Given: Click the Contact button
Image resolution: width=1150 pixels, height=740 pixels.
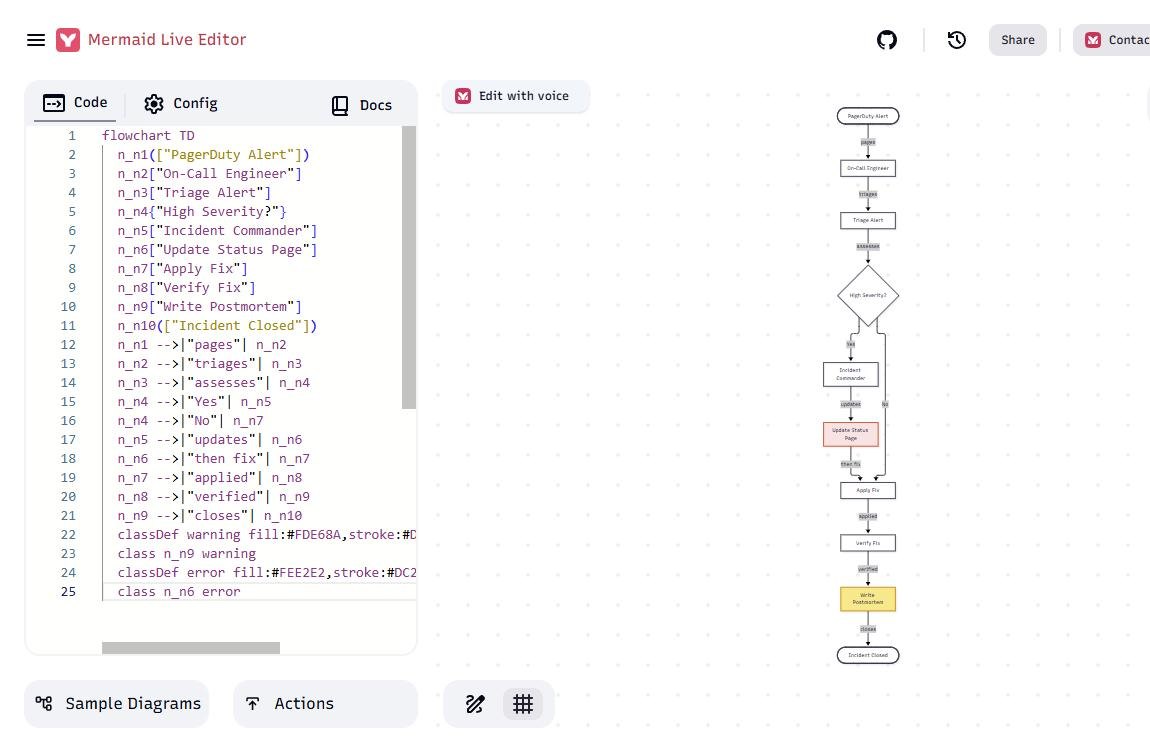Looking at the screenshot, I should tap(1112, 40).
